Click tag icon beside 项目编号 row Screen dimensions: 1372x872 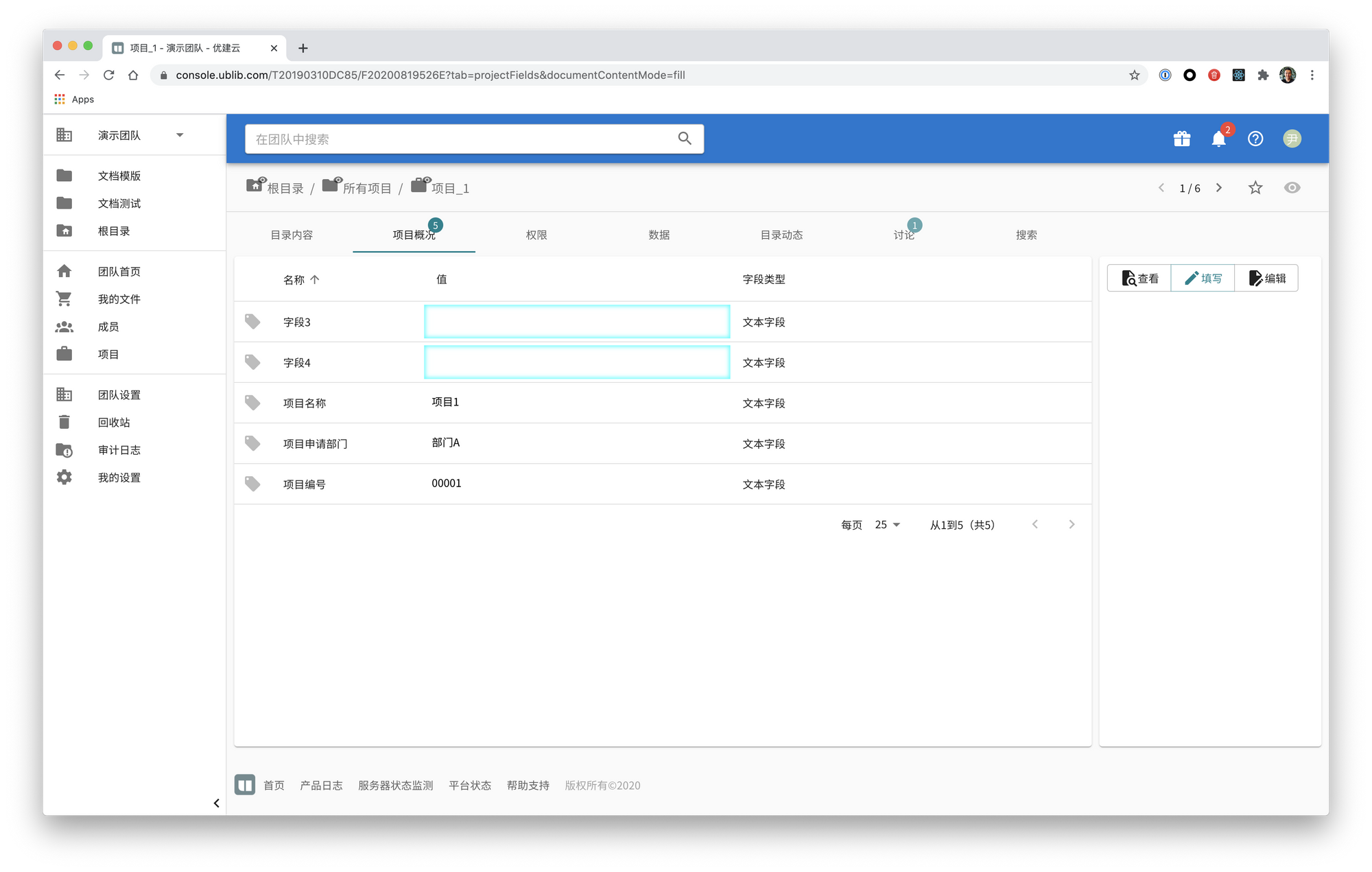252,484
